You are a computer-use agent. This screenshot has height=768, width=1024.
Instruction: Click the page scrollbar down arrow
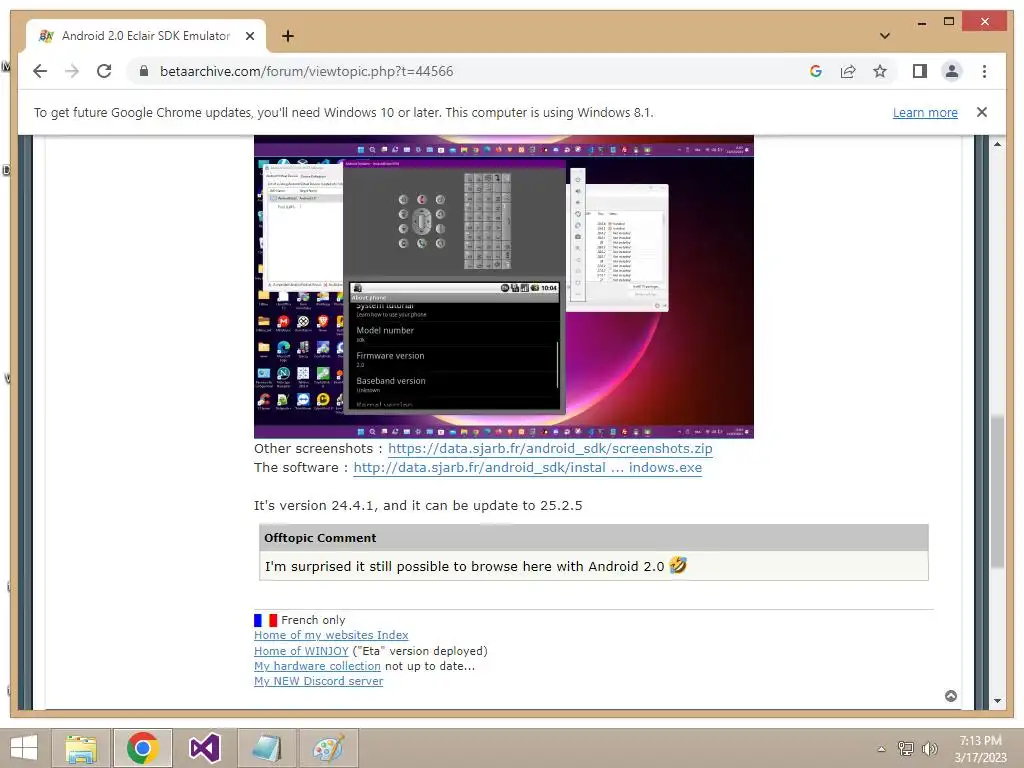(x=997, y=701)
